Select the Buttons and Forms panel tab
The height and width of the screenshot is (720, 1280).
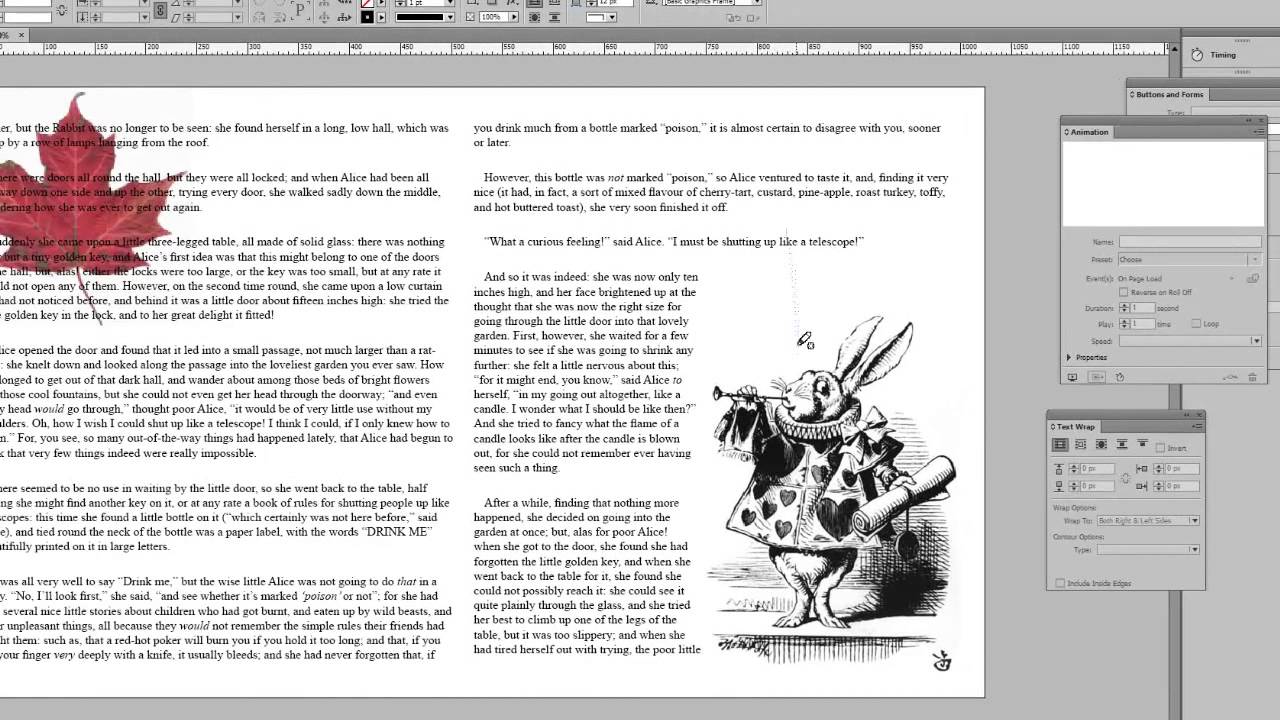(1170, 95)
